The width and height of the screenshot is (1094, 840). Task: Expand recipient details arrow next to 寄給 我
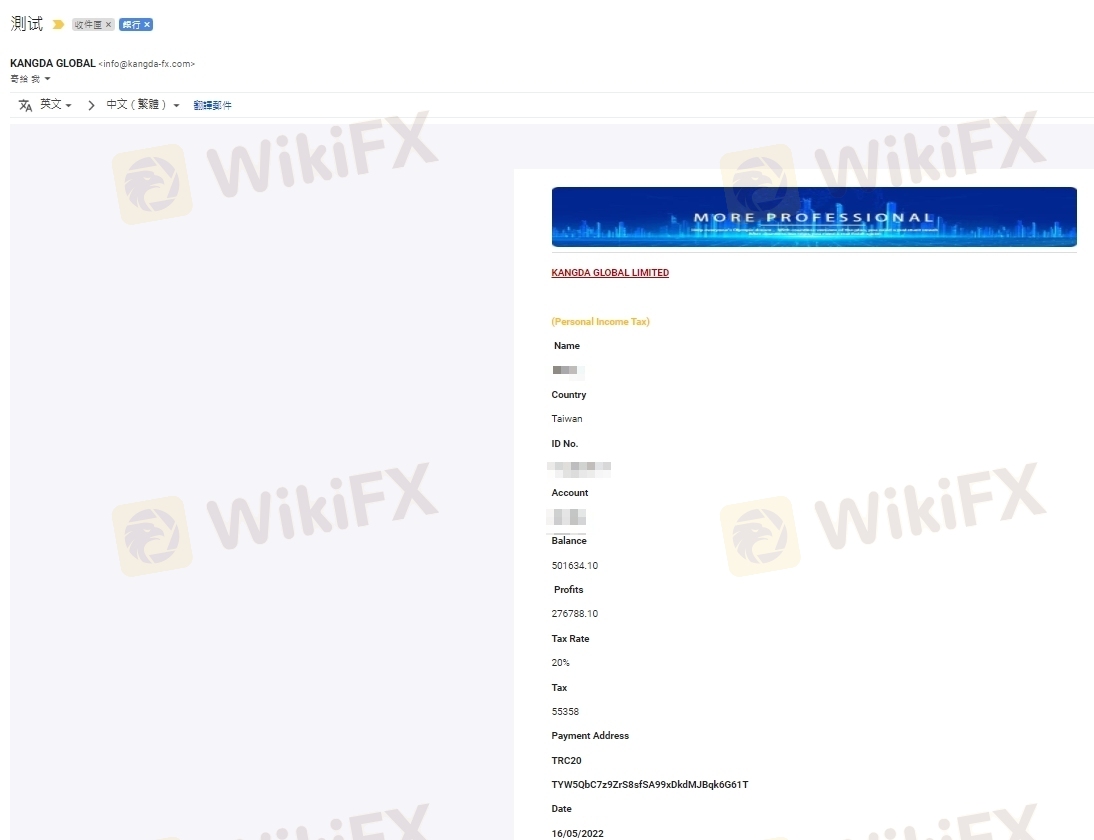tap(47, 79)
